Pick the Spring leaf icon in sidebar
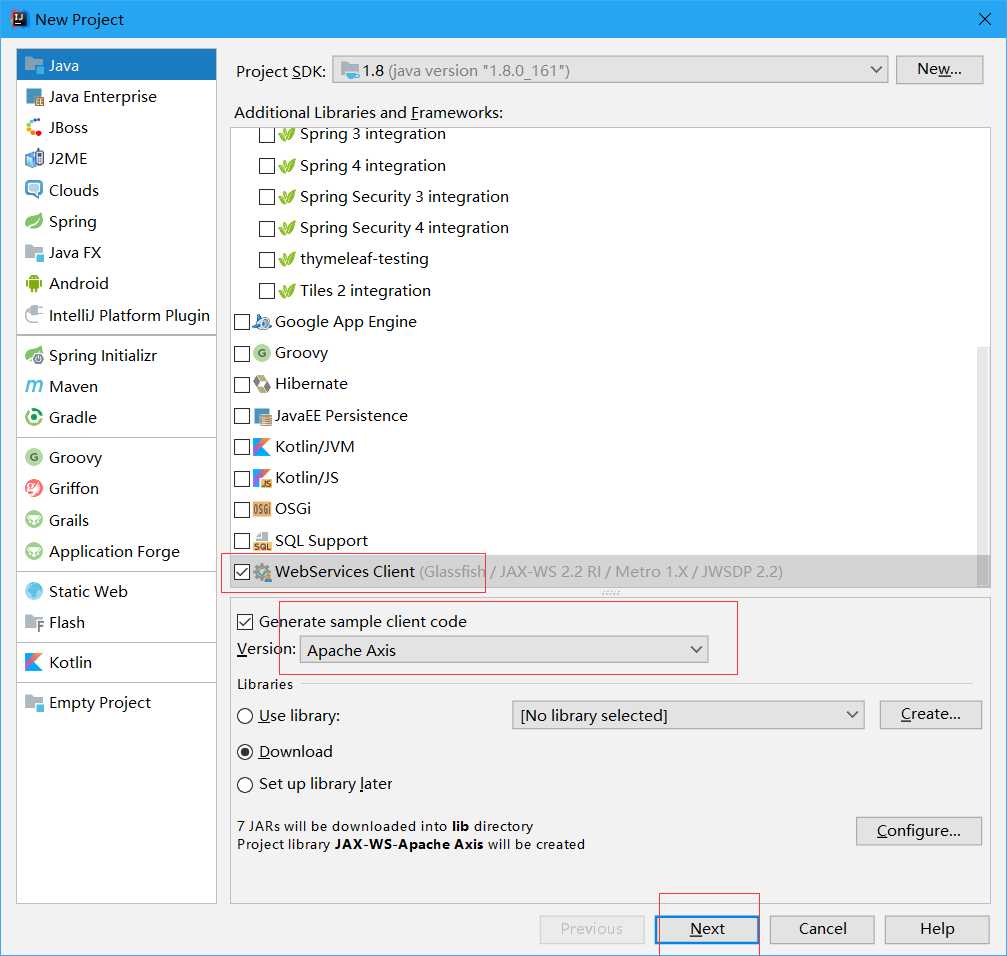The width and height of the screenshot is (1007, 956). pos(34,222)
